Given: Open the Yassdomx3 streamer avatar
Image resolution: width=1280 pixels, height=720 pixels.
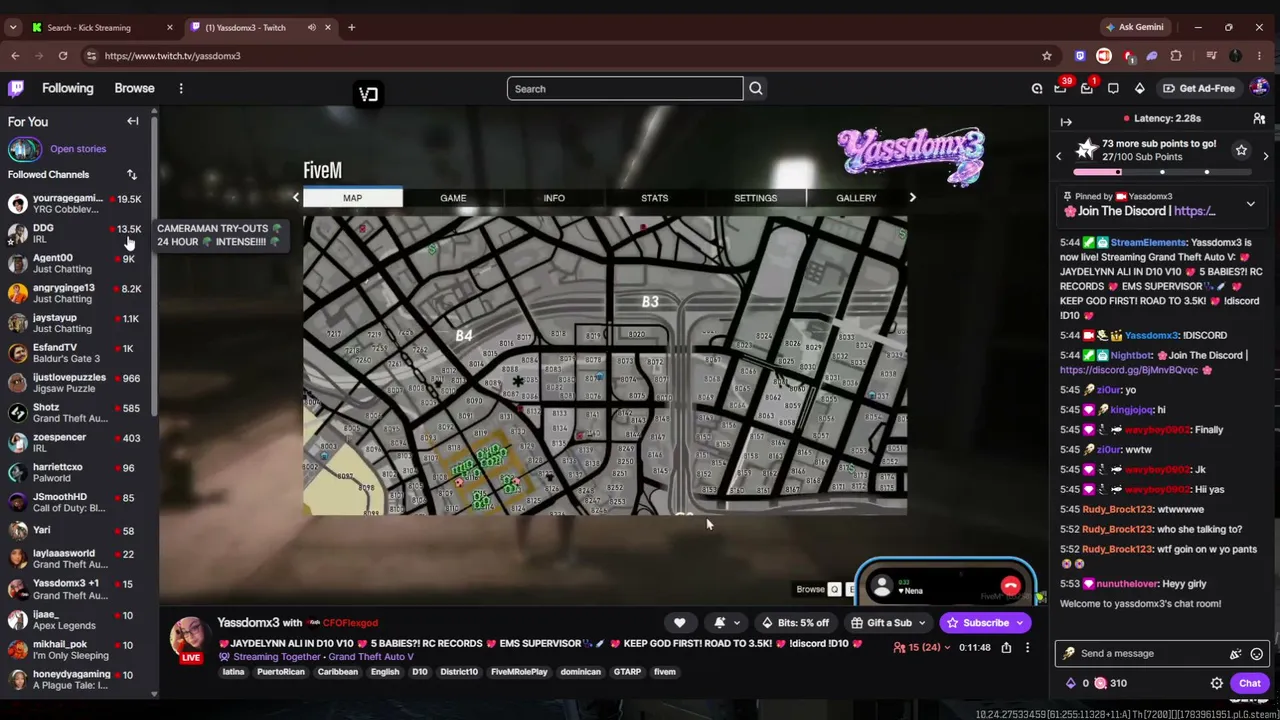Looking at the screenshot, I should [190, 638].
